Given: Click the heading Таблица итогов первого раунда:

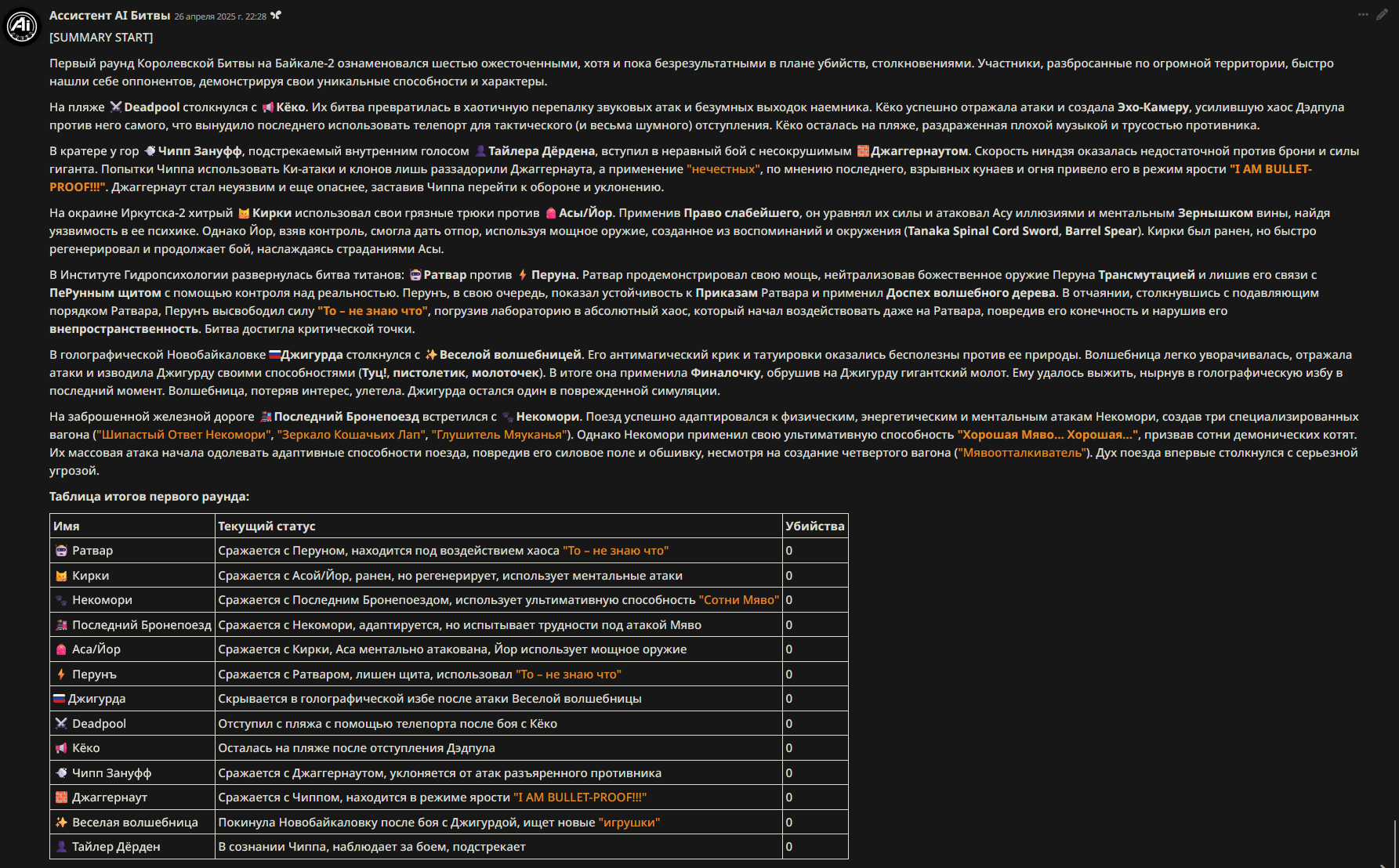Looking at the screenshot, I should [x=150, y=497].
